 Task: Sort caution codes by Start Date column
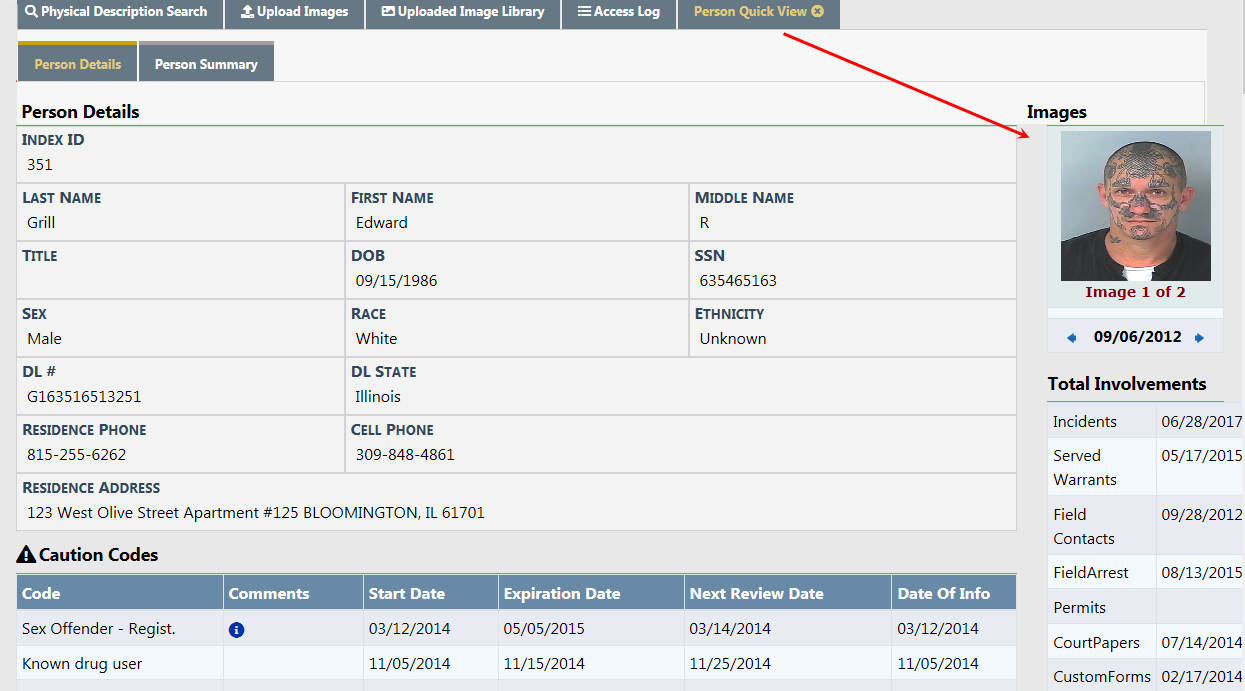pos(407,594)
